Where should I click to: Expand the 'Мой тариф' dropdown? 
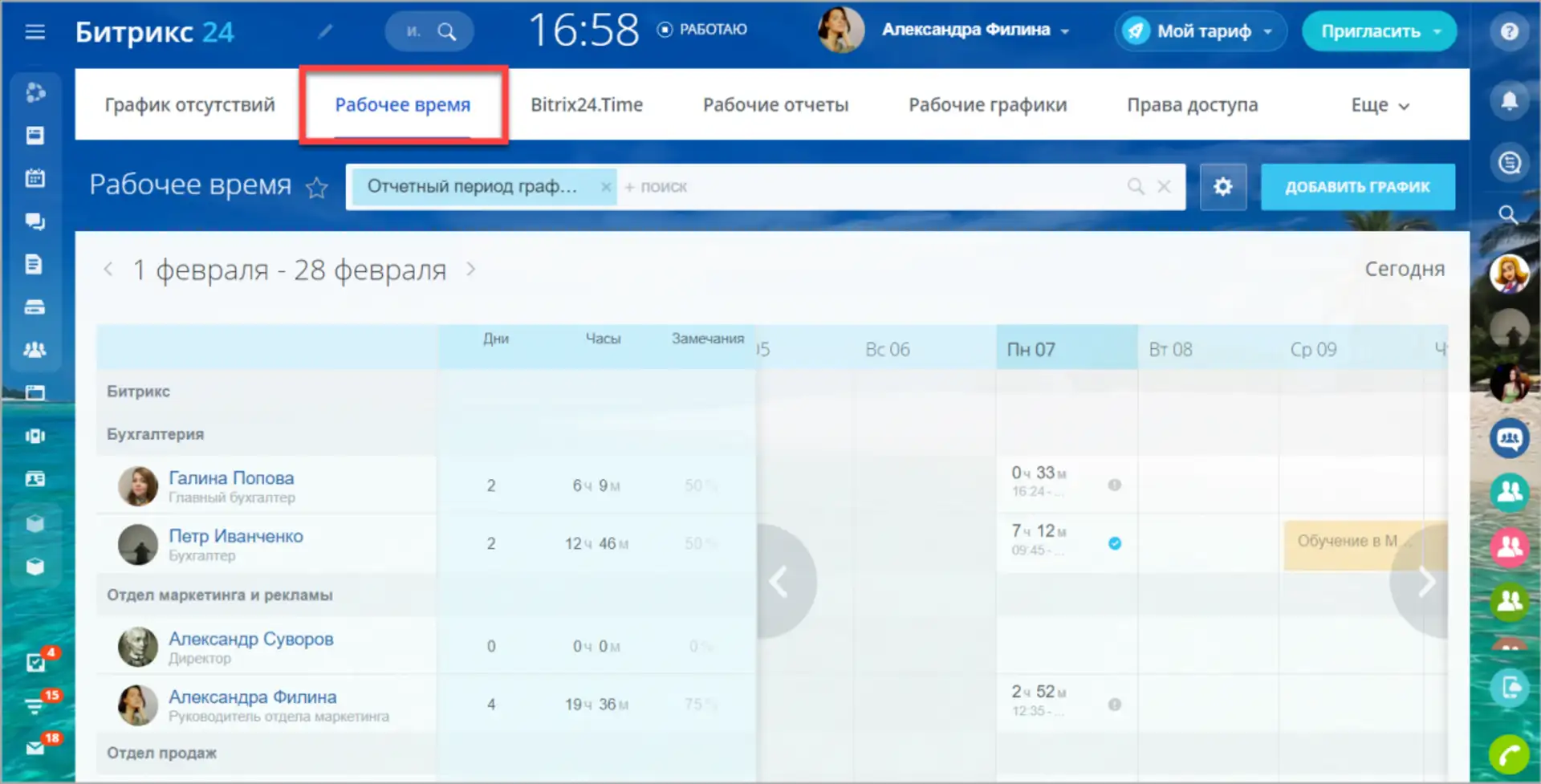pos(1268,30)
